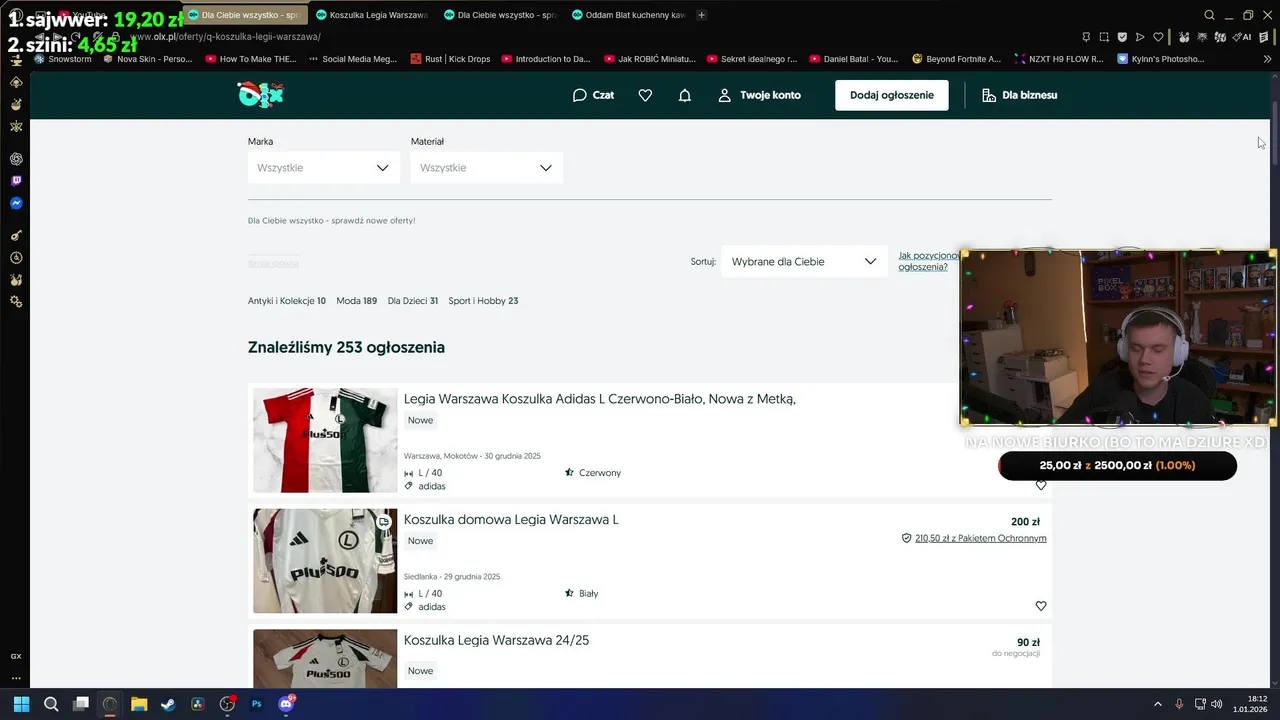
Task: Open 210,50 zł z Pakietem Ochronnym link
Action: (x=980, y=538)
